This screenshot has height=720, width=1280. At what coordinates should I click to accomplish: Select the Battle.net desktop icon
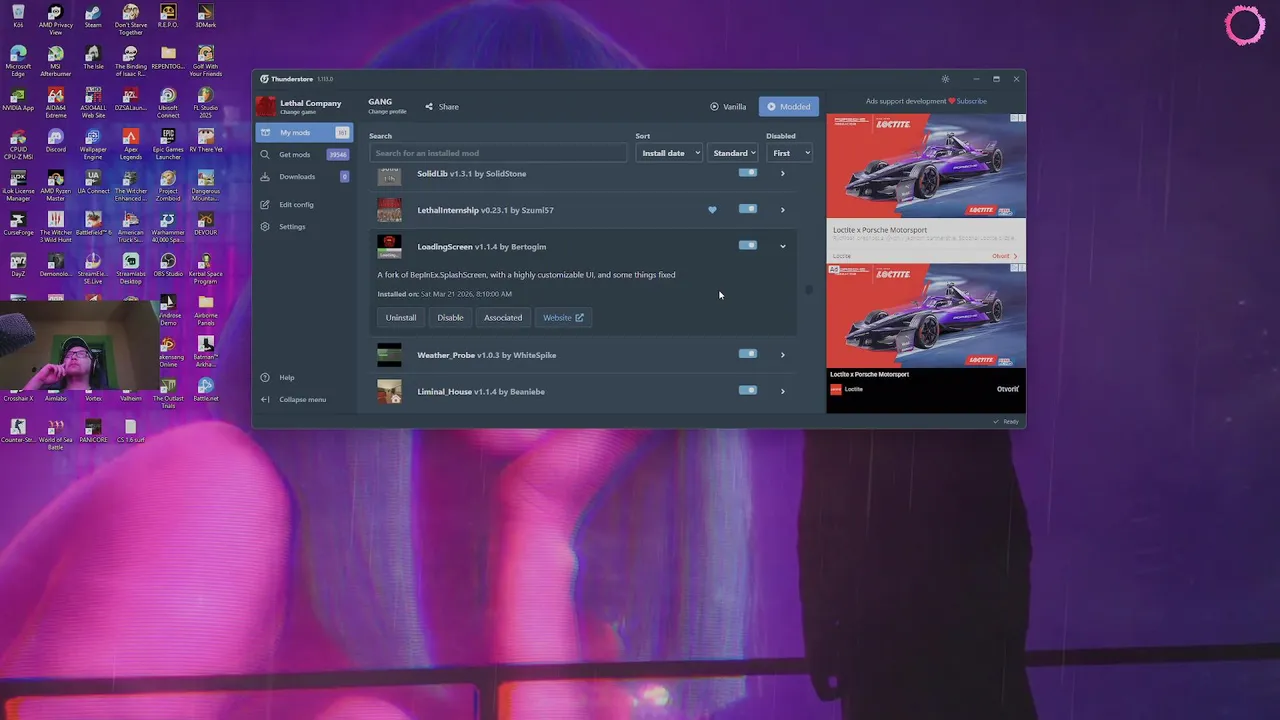point(206,390)
